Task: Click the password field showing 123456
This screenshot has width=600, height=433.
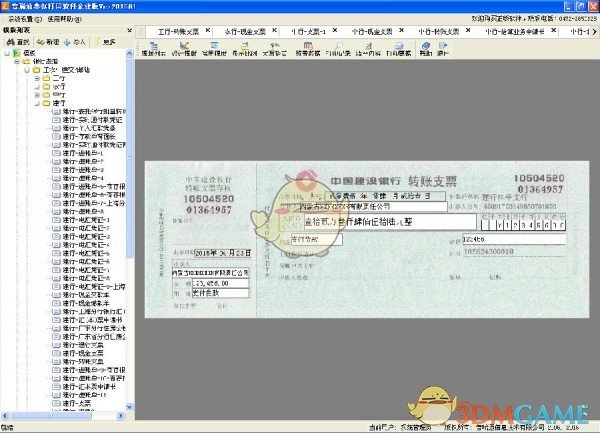Action: click(x=514, y=239)
